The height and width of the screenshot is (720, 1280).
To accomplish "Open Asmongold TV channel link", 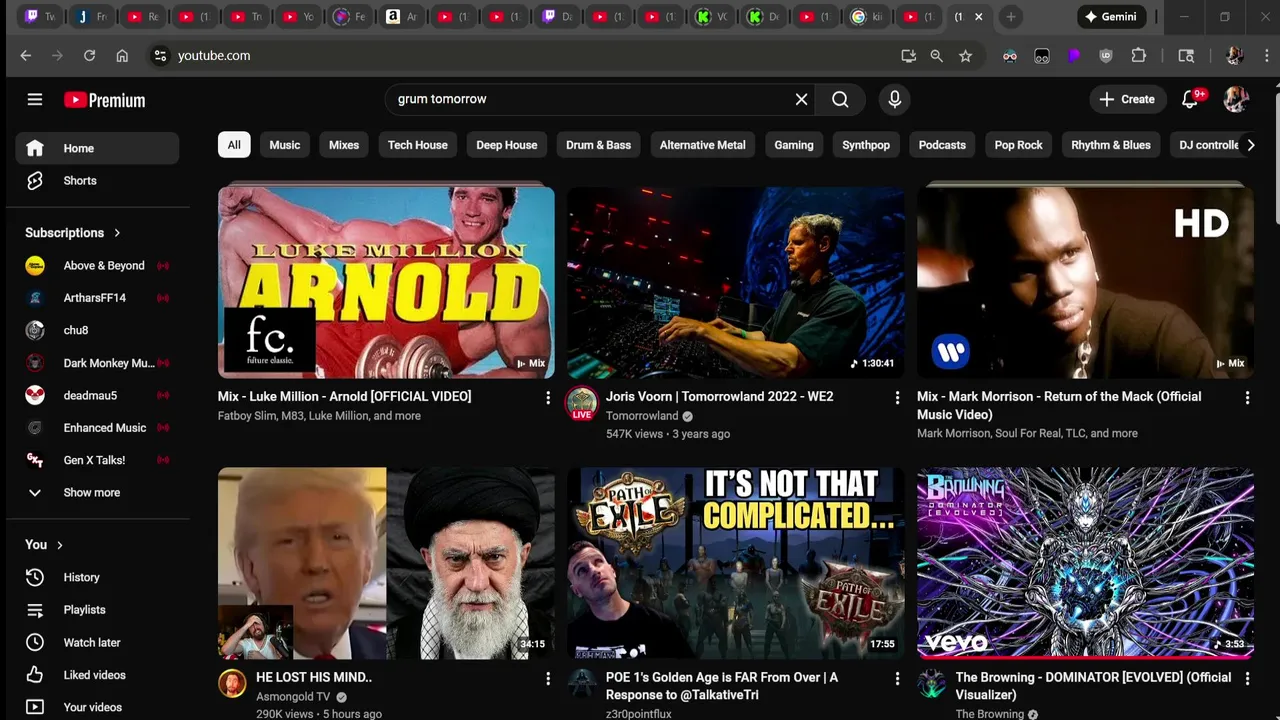I will (x=293, y=696).
